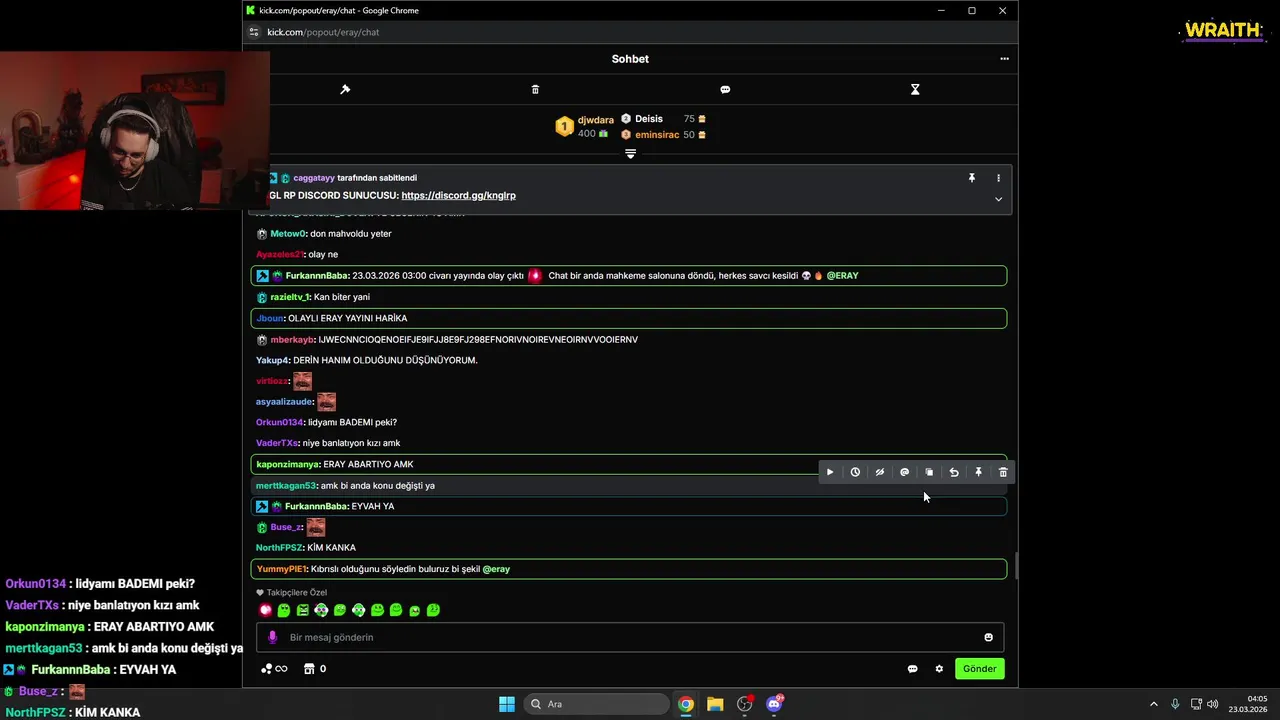Click username VaderTXs in chat
Screen dimensions: 1280x720
coord(277,443)
